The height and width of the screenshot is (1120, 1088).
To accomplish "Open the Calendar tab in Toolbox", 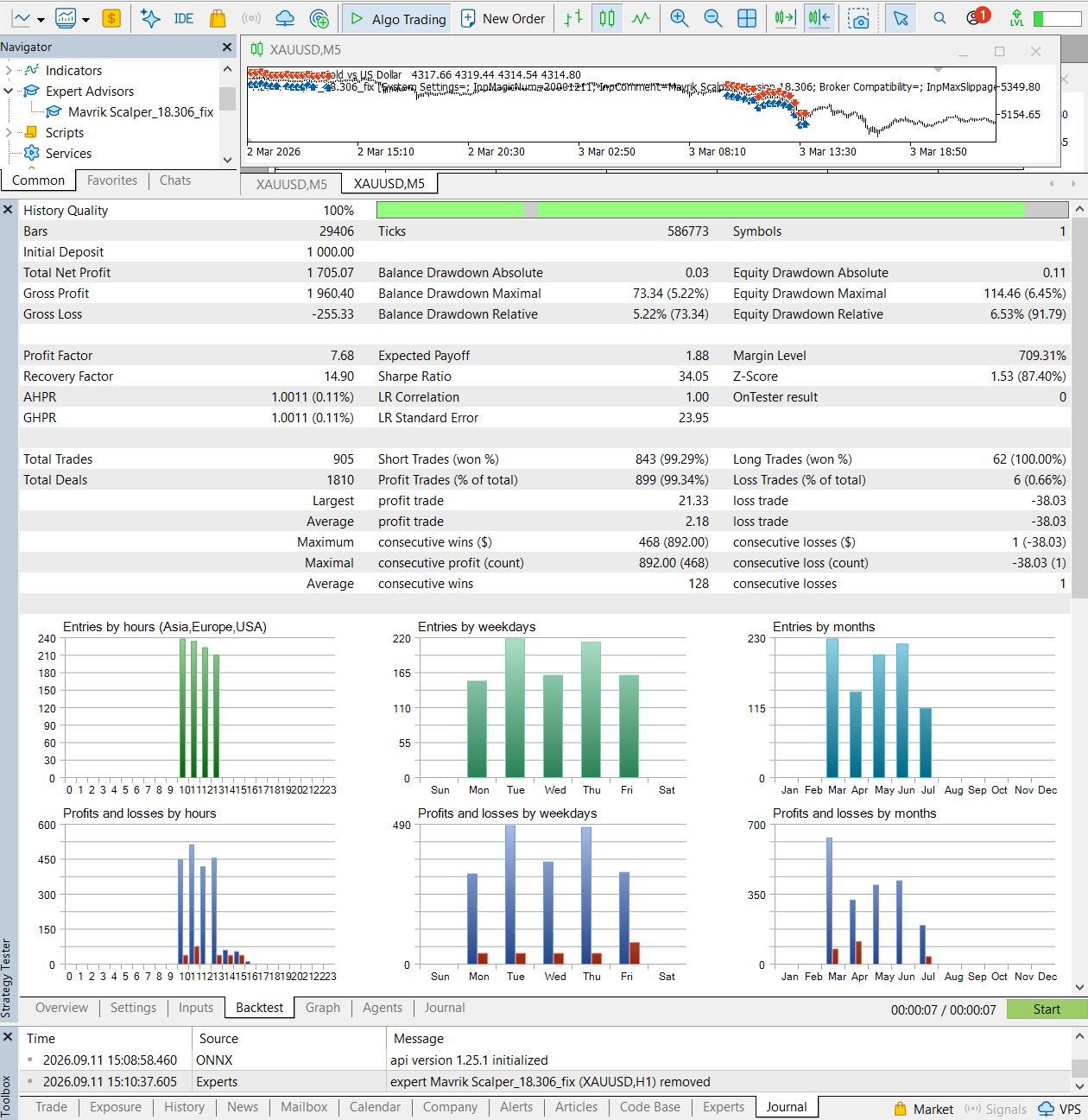I will [375, 1106].
